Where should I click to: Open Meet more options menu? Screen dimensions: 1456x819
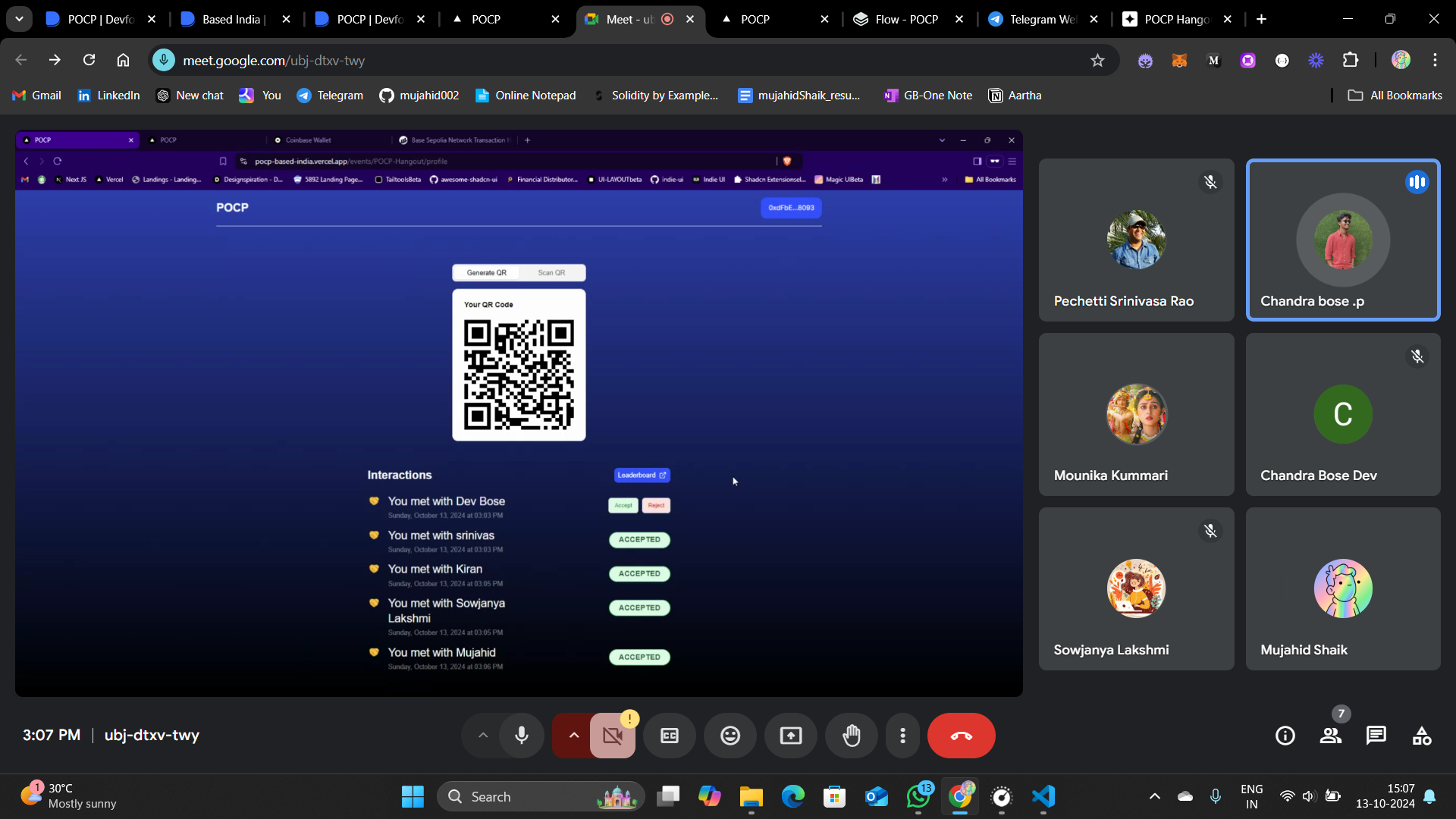[902, 736]
